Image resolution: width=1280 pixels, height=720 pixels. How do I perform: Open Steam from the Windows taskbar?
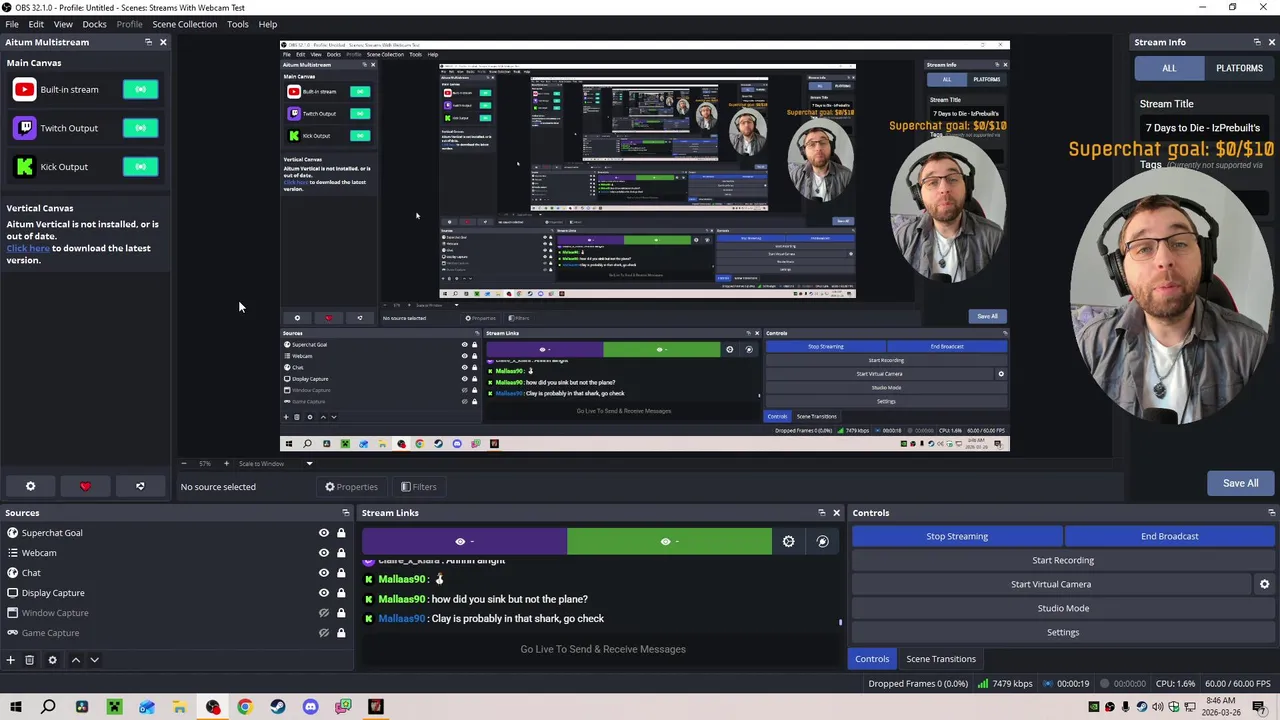[277, 707]
